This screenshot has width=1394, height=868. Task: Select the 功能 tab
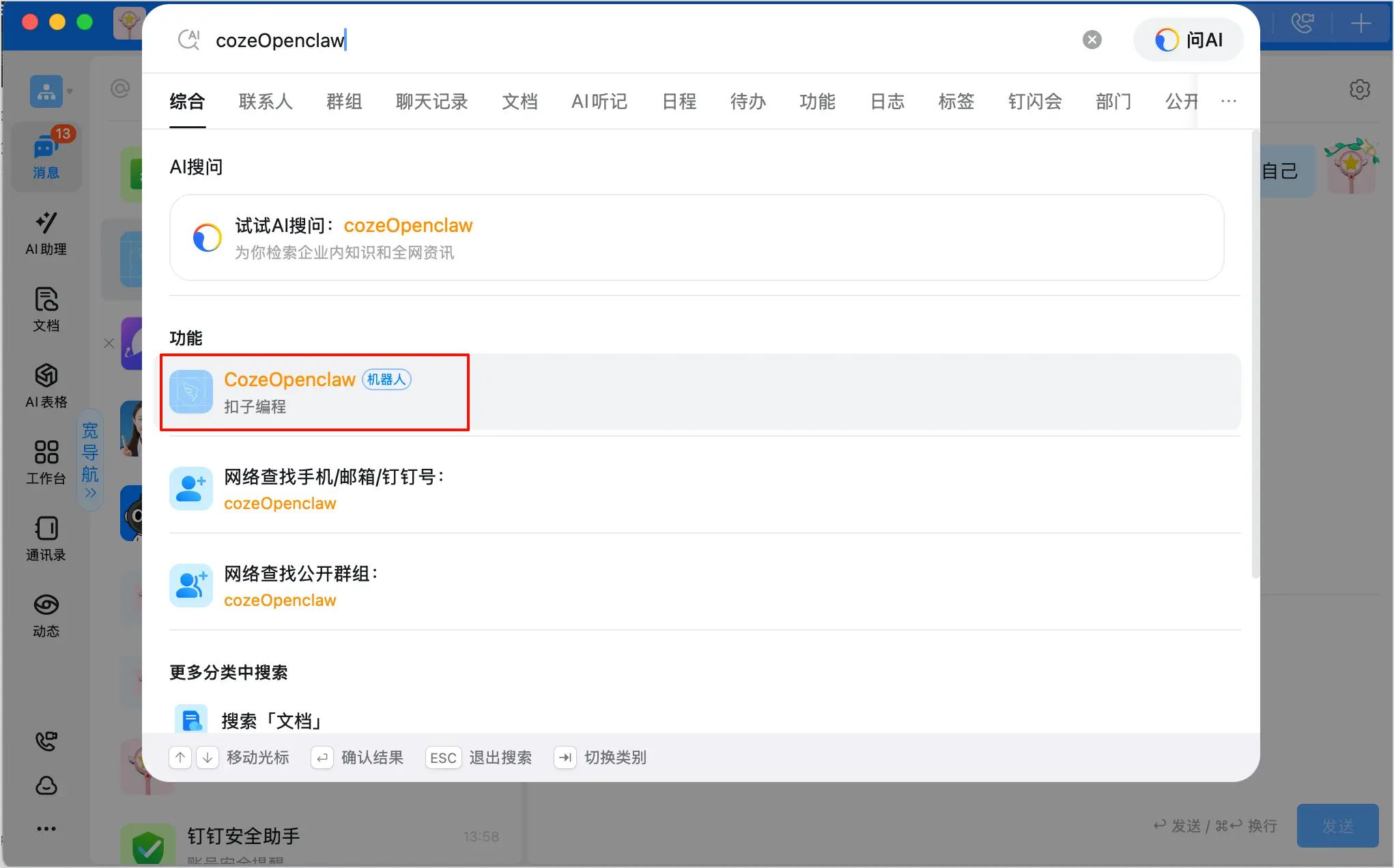(x=817, y=102)
